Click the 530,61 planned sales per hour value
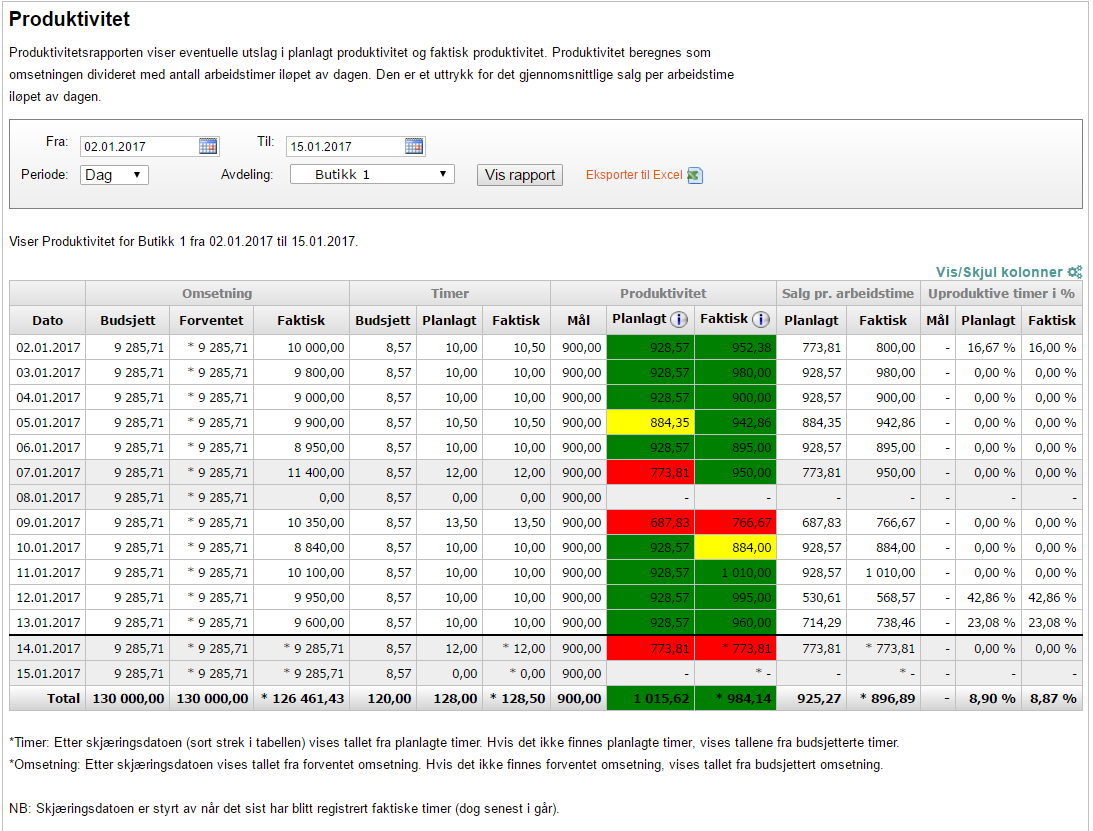The width and height of the screenshot is (1093, 831). click(x=822, y=597)
